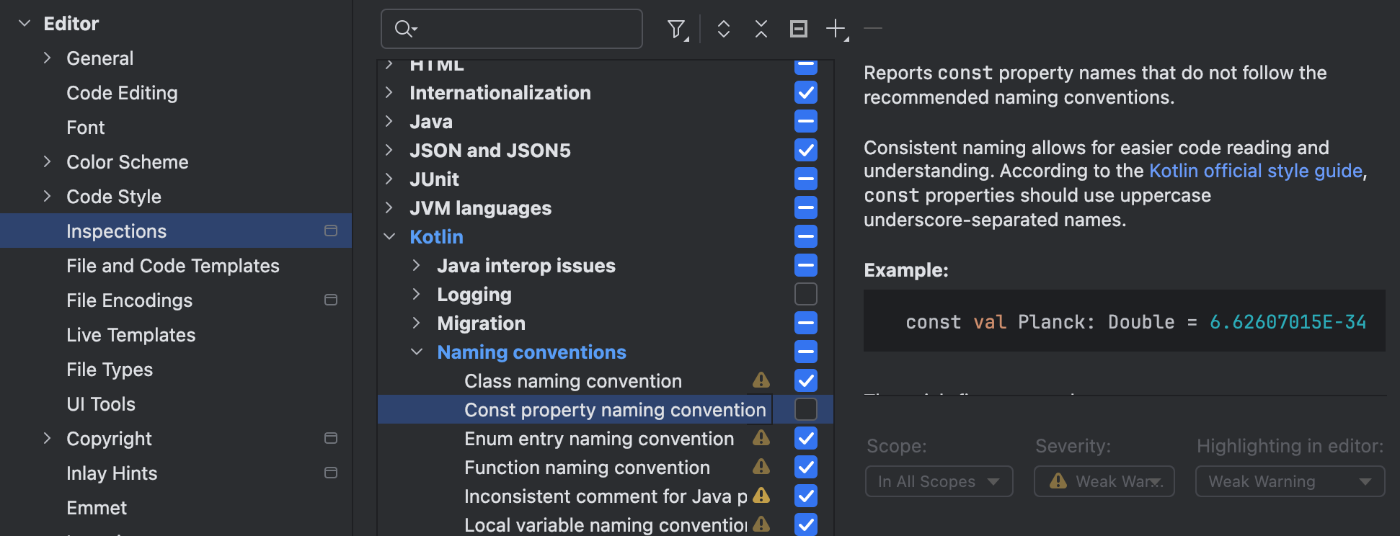
Task: Toggle the Migration checkbox
Action: click(806, 323)
